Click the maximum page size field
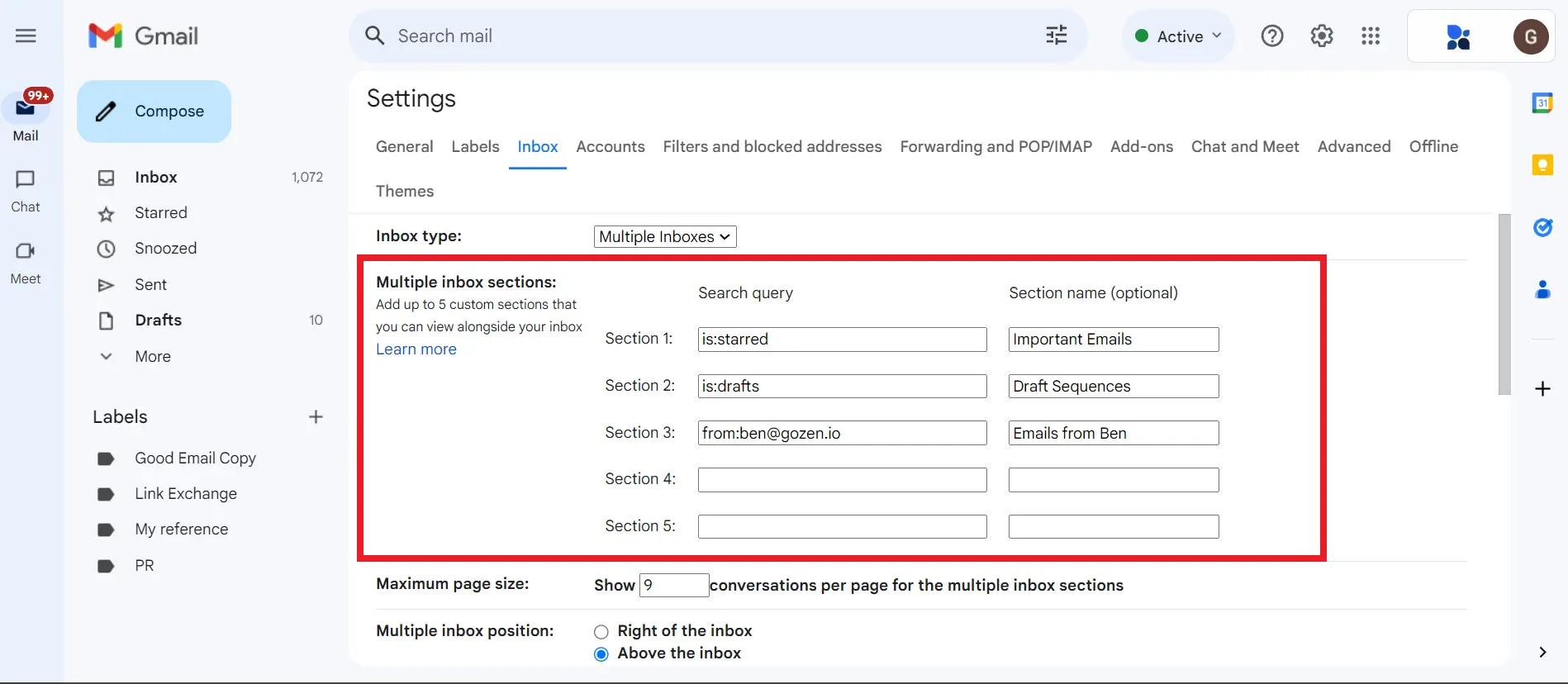 coord(674,585)
